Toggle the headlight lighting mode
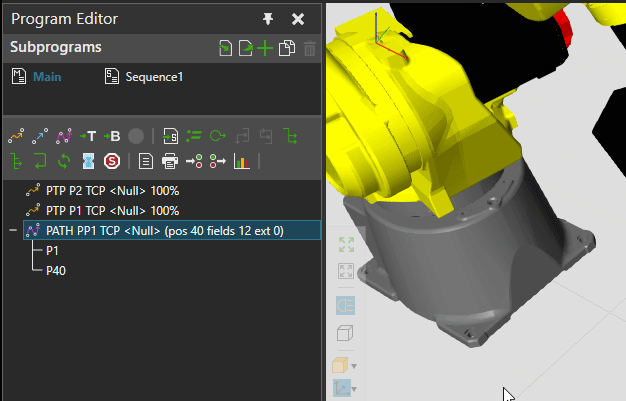This screenshot has height=401, width=626. tap(345, 306)
